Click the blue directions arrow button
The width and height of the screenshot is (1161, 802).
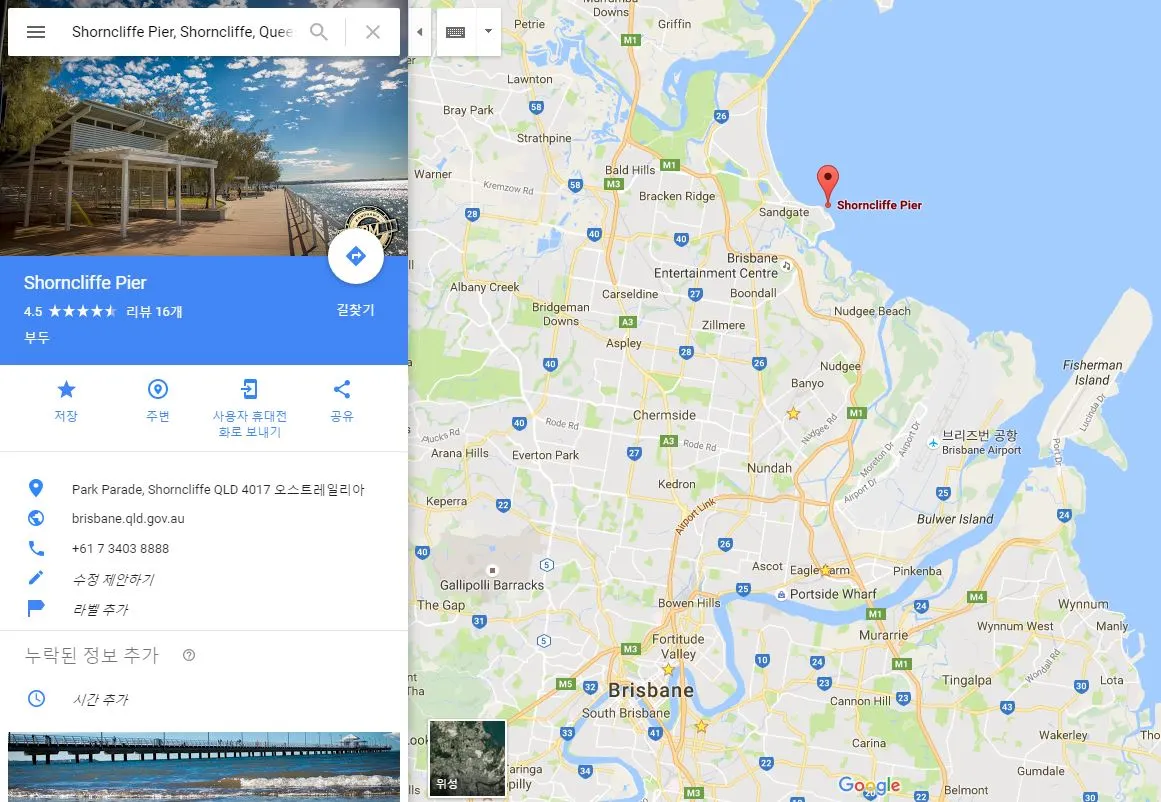point(355,256)
